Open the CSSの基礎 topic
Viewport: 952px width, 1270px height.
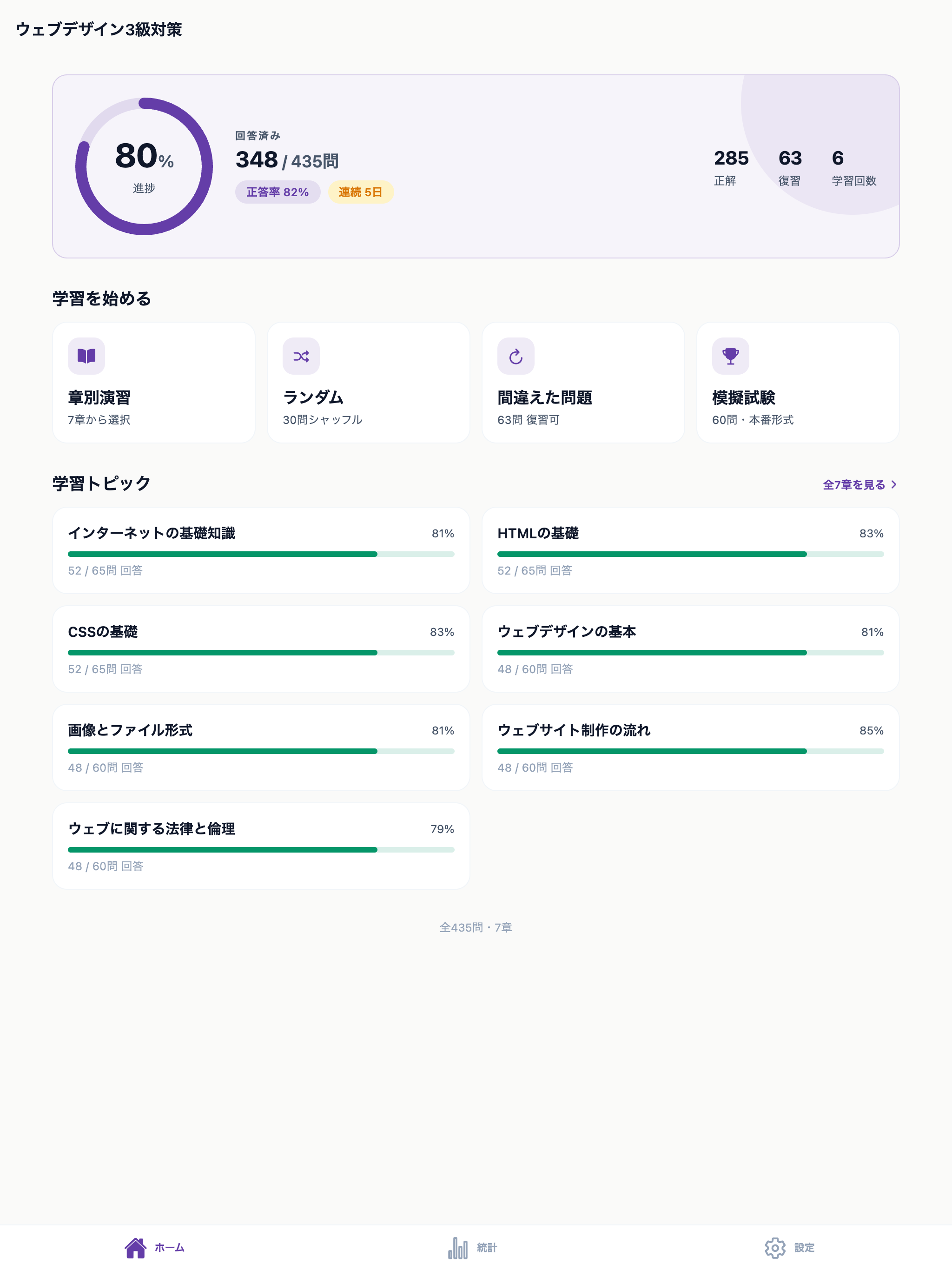coord(261,649)
